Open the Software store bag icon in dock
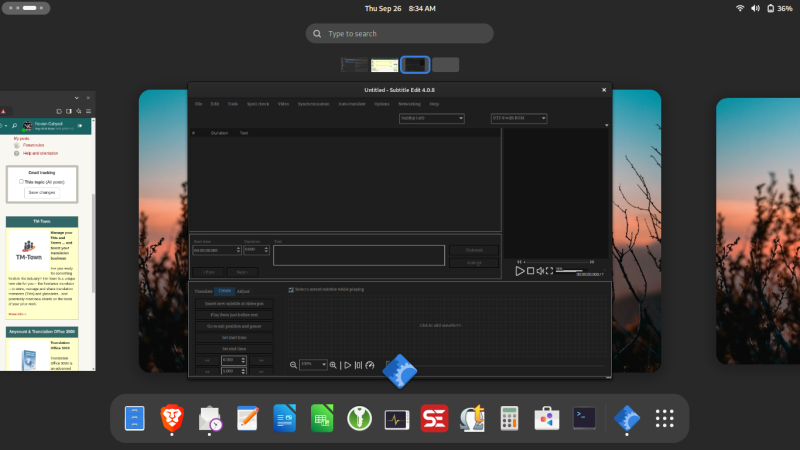This screenshot has width=800, height=450. (547, 418)
